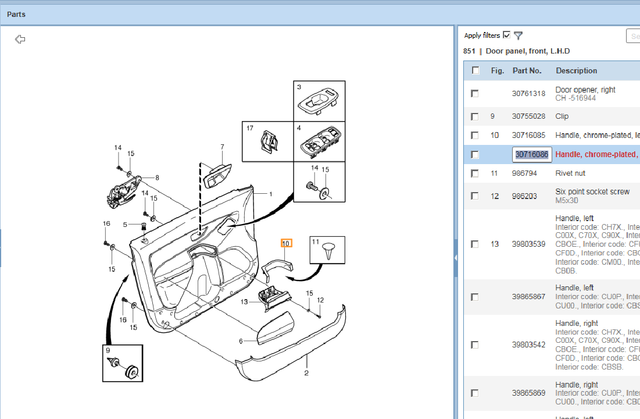The image size is (640, 419).
Task: Tick checkbox for Rivet nut row
Action: pos(475,174)
